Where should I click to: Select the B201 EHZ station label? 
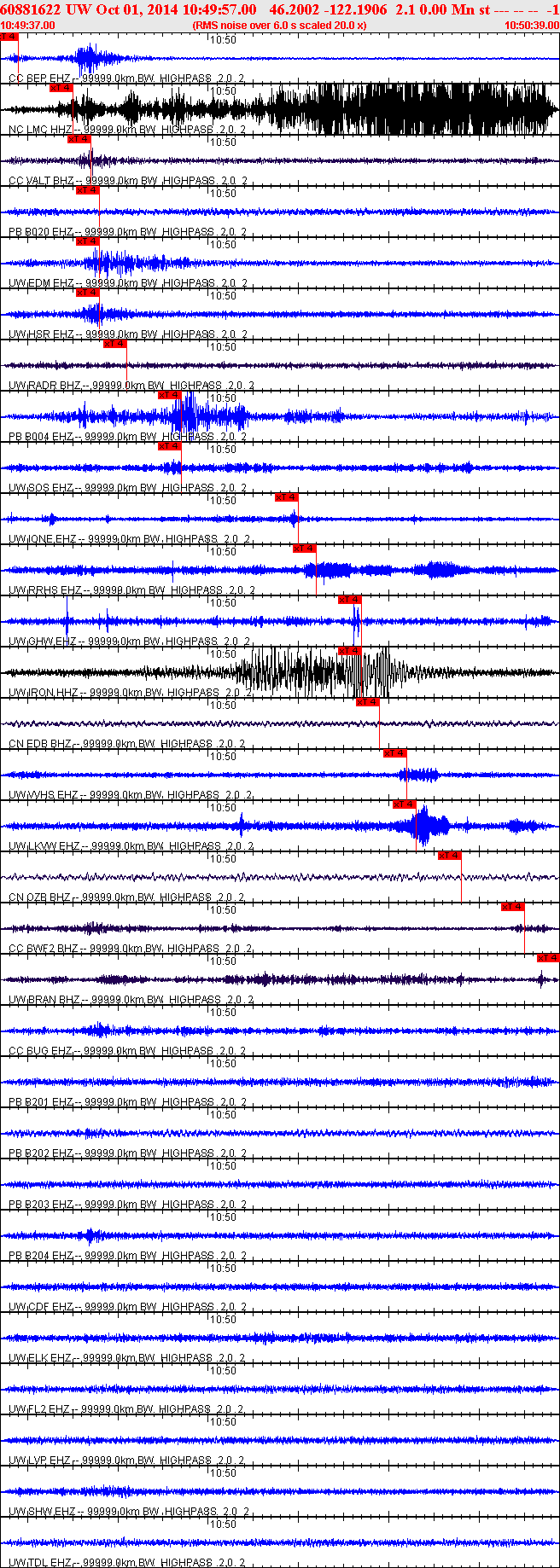127,1102
